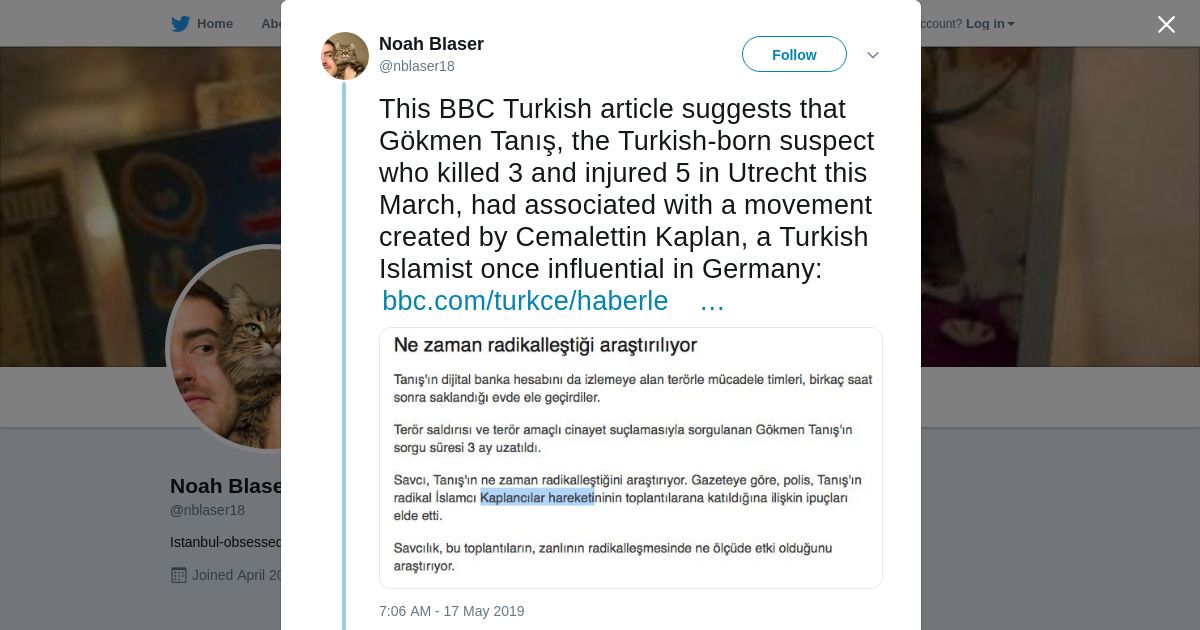
Task: Click the Joined April date text
Action: pyautogui.click(x=238, y=575)
